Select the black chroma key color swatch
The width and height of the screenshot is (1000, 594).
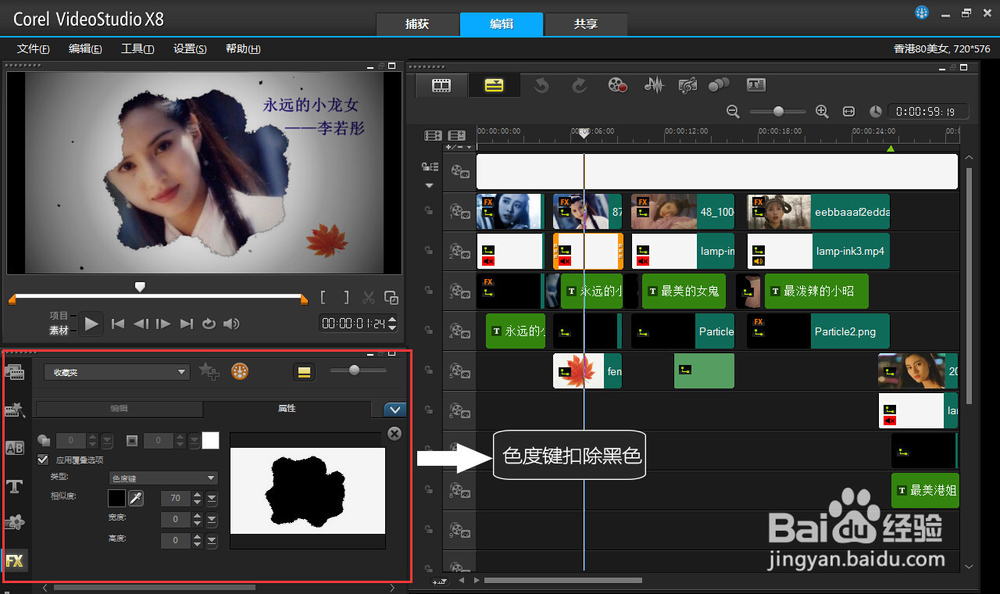(117, 498)
